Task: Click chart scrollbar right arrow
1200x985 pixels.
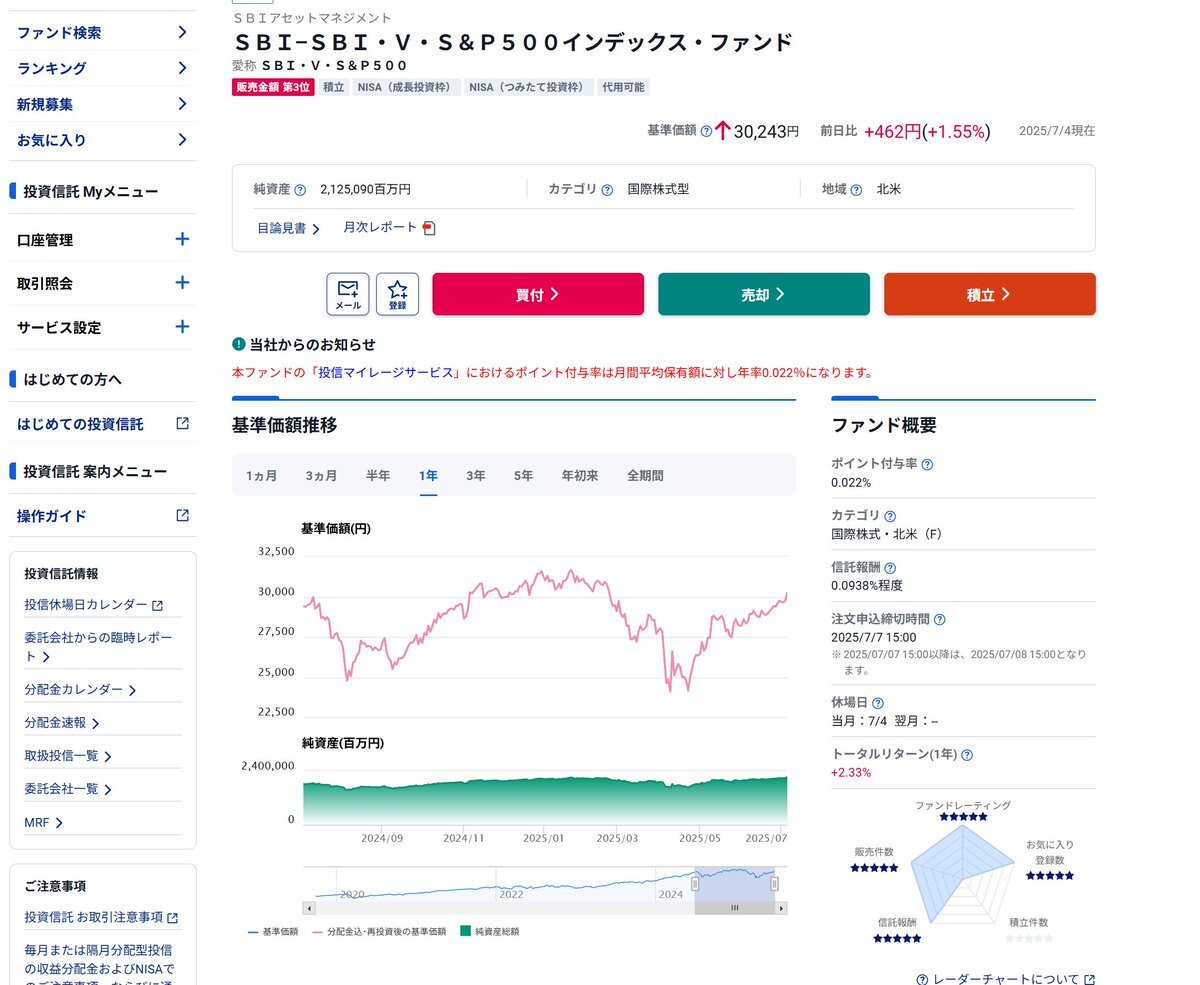Action: (781, 908)
